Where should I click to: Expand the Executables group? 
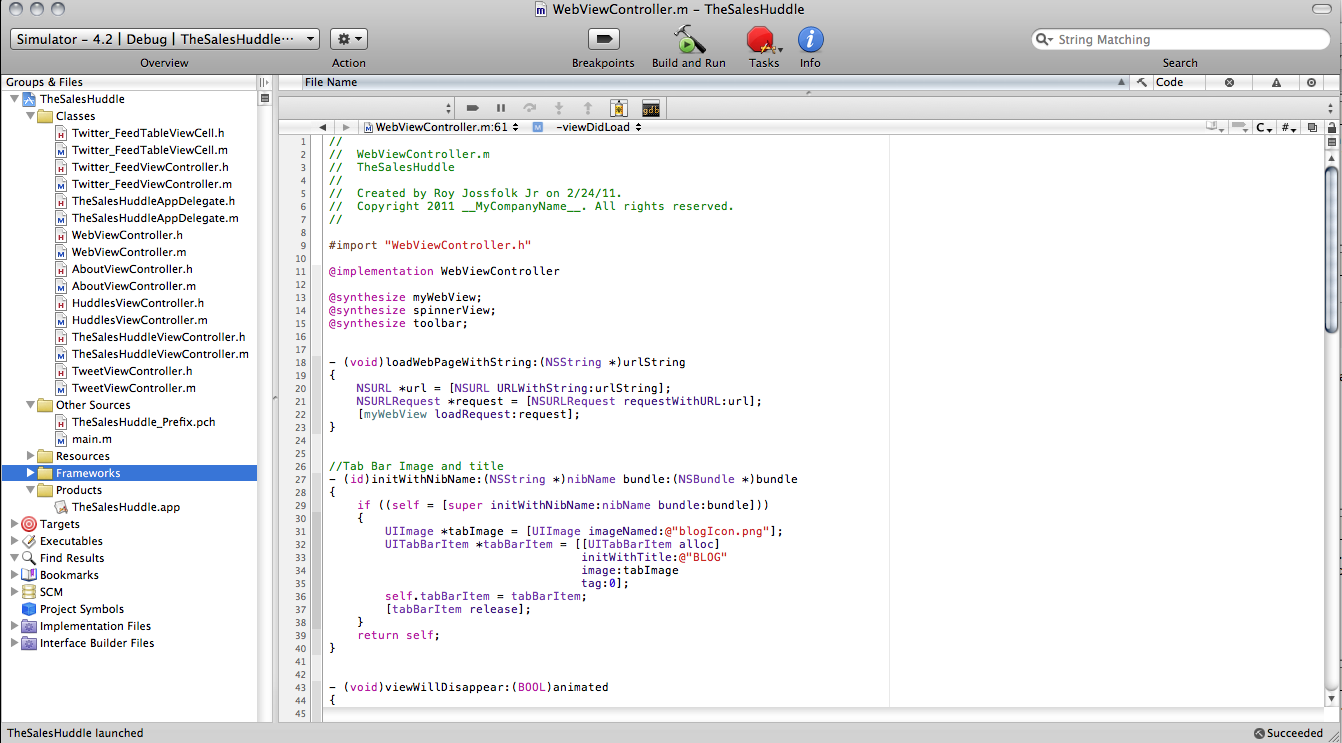pyautogui.click(x=14, y=541)
